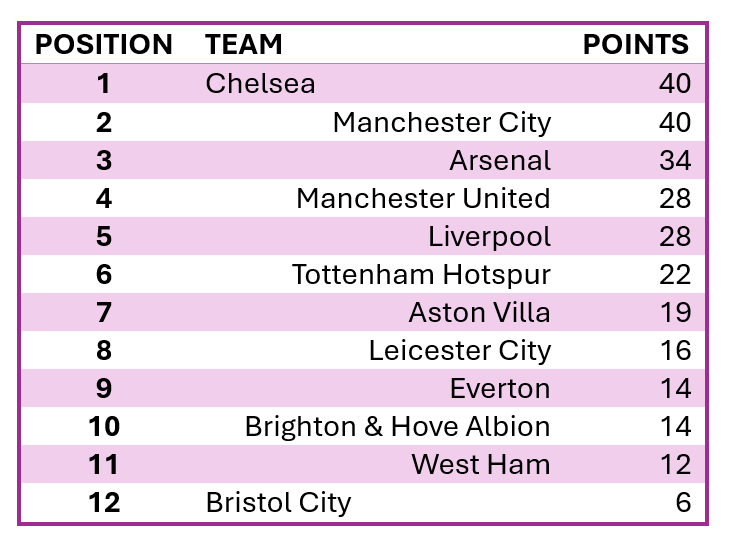Click the Everton team cell
The height and width of the screenshot is (546, 729).
coord(500,388)
